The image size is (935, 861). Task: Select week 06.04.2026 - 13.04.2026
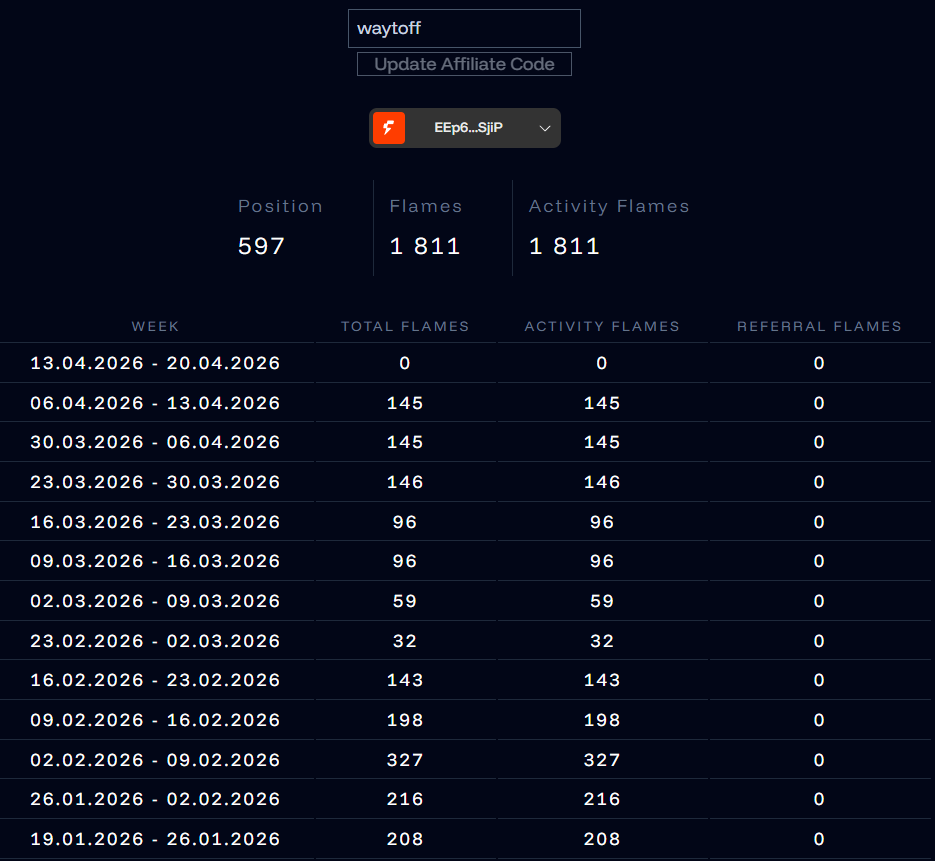[155, 403]
